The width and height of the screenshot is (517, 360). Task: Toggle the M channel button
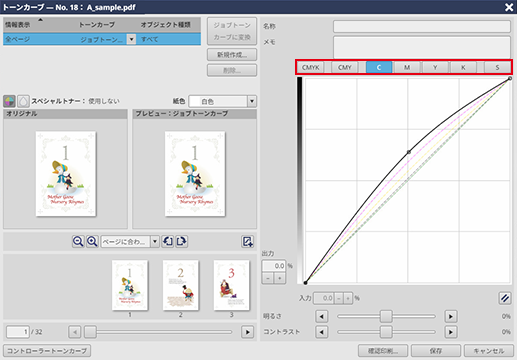point(407,67)
